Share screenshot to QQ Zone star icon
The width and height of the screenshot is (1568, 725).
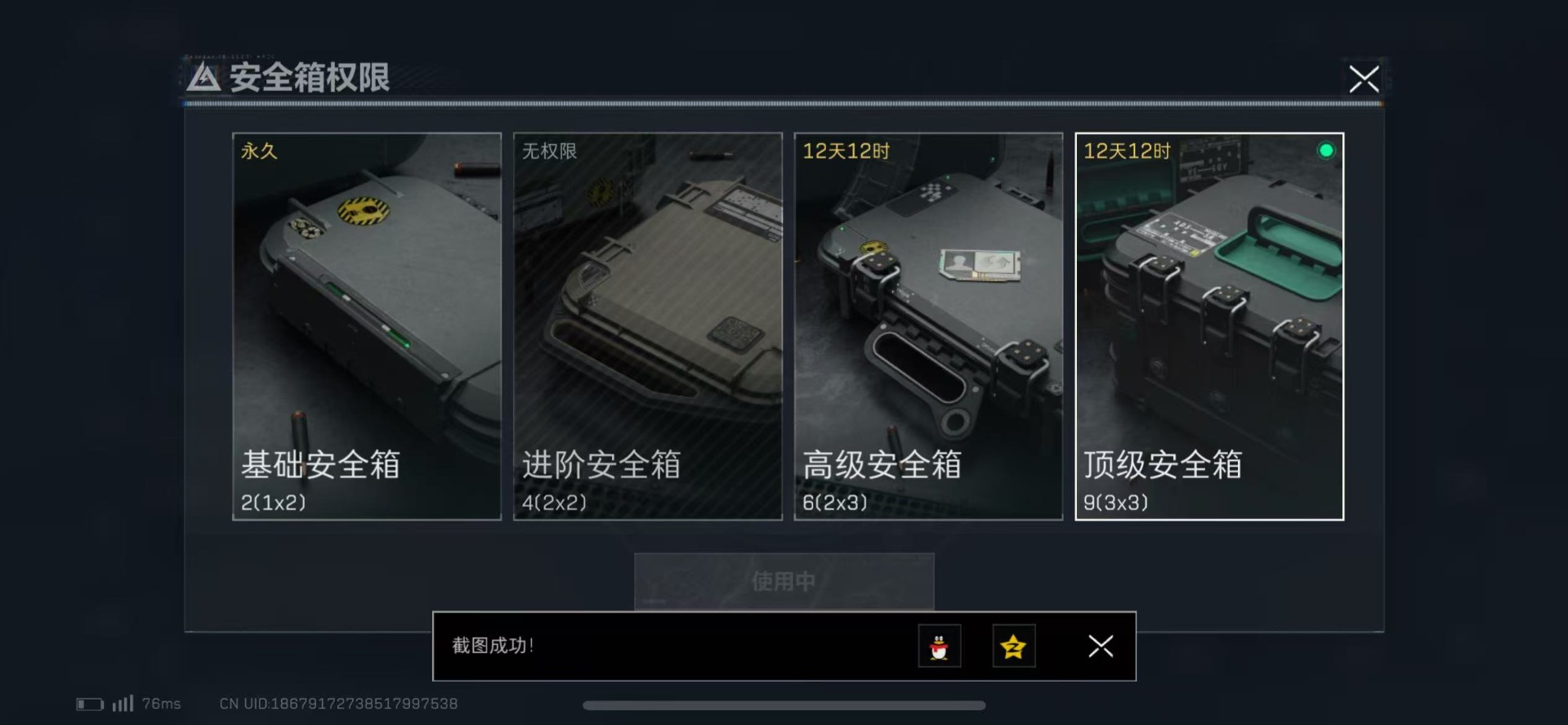1013,647
